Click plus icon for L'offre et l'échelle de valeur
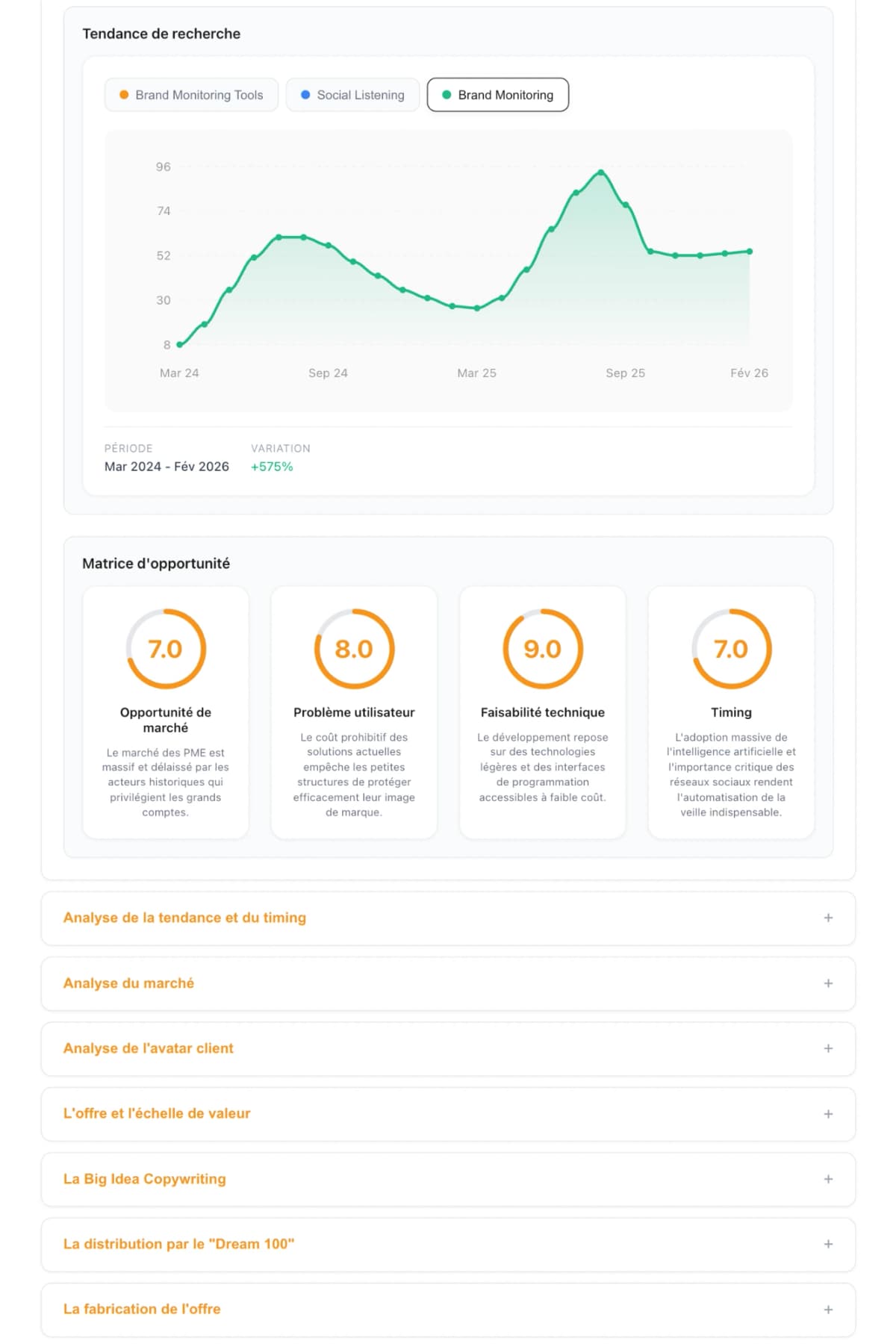This screenshot has height=1344, width=896. pos(828,1114)
